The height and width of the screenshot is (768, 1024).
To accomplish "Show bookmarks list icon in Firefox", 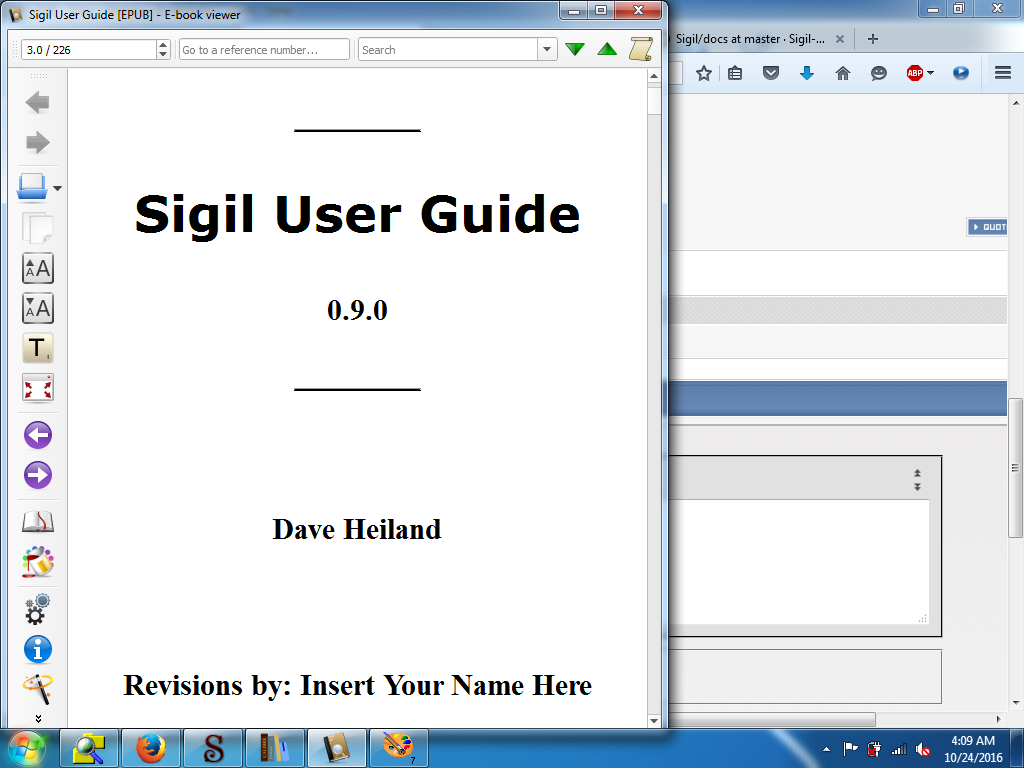I will [735, 73].
